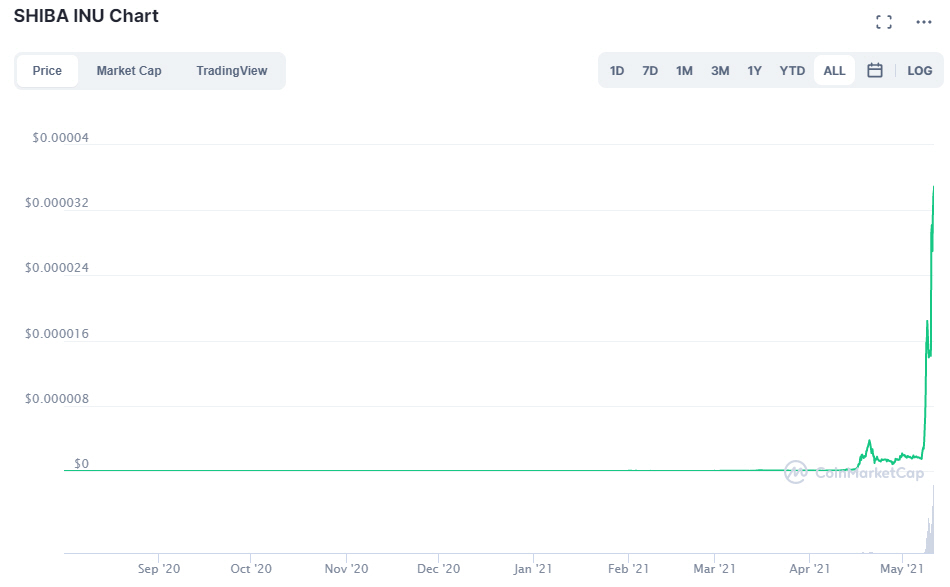Click the CoinMarketCap watermark logo
Image resolution: width=950 pixels, height=587 pixels.
tap(853, 472)
